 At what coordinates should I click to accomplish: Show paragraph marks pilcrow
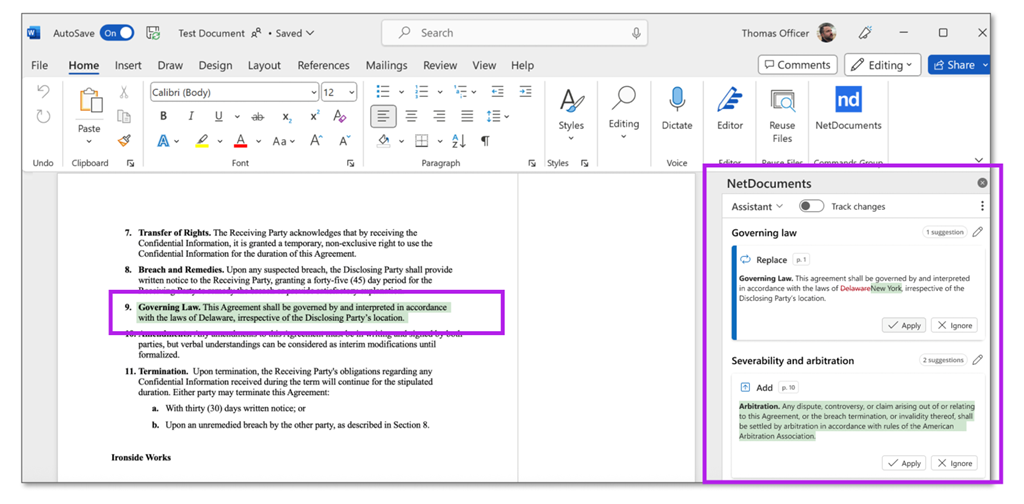click(x=485, y=140)
